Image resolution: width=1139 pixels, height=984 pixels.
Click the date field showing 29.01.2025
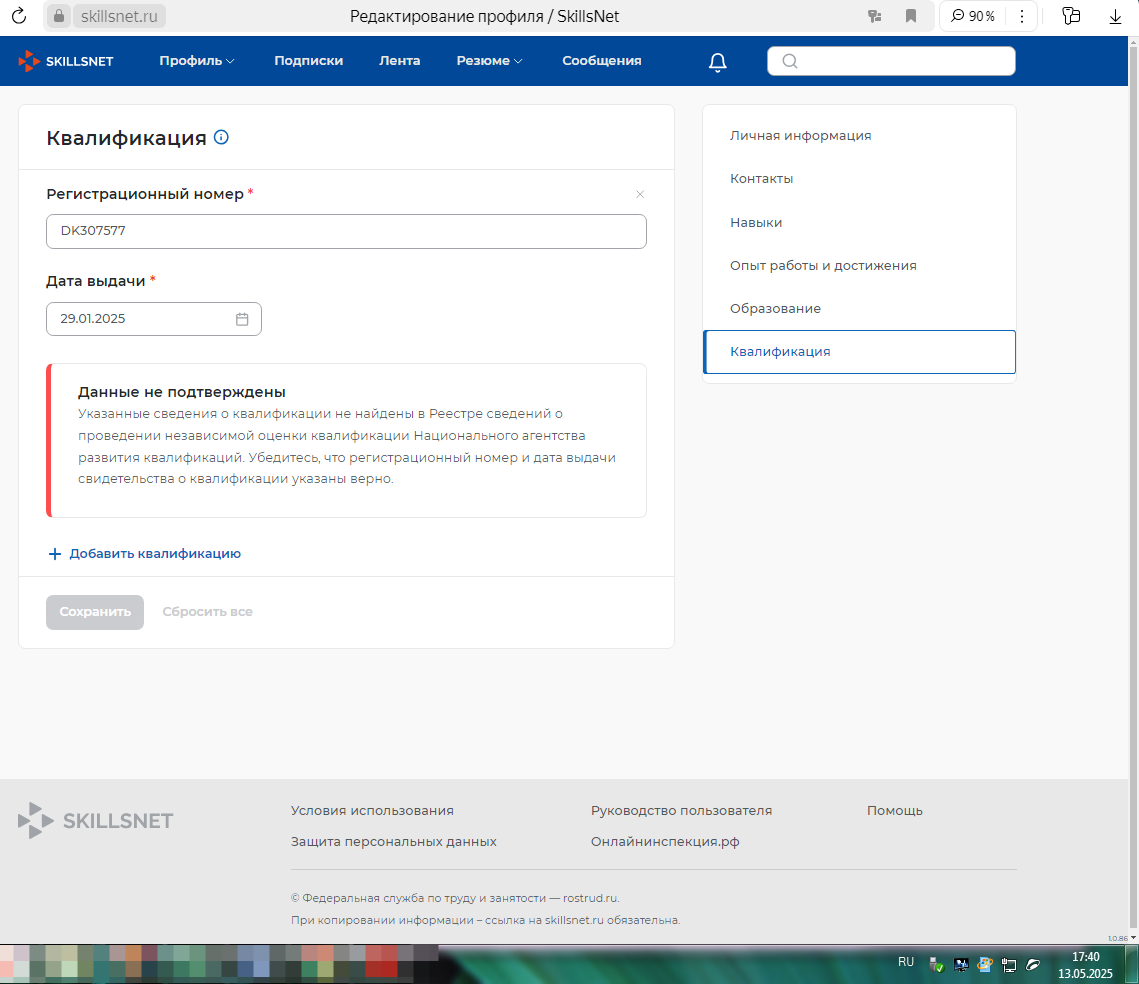[154, 319]
